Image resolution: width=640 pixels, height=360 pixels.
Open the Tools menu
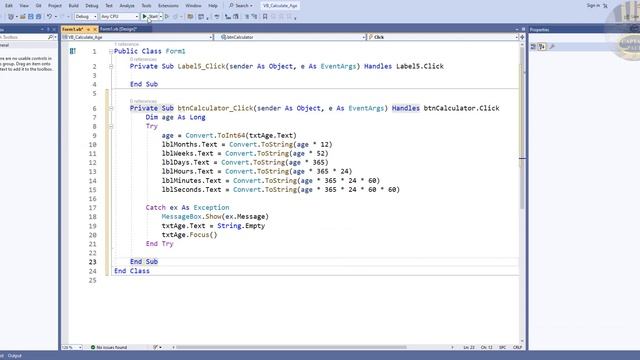146,6
